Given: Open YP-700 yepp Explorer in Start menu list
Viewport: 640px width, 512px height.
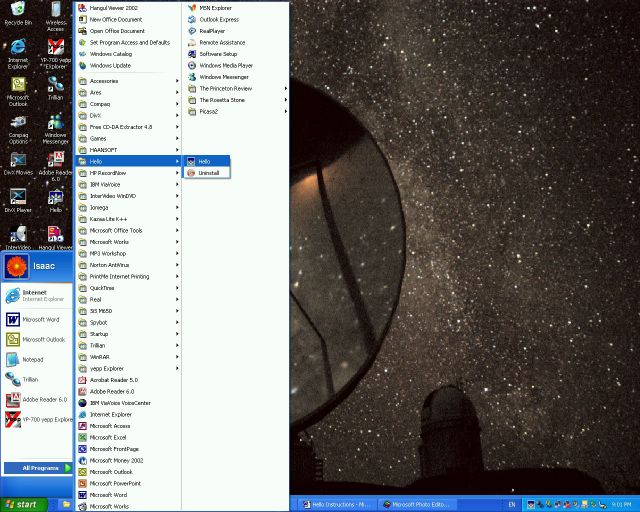Looking at the screenshot, I should (x=37, y=419).
